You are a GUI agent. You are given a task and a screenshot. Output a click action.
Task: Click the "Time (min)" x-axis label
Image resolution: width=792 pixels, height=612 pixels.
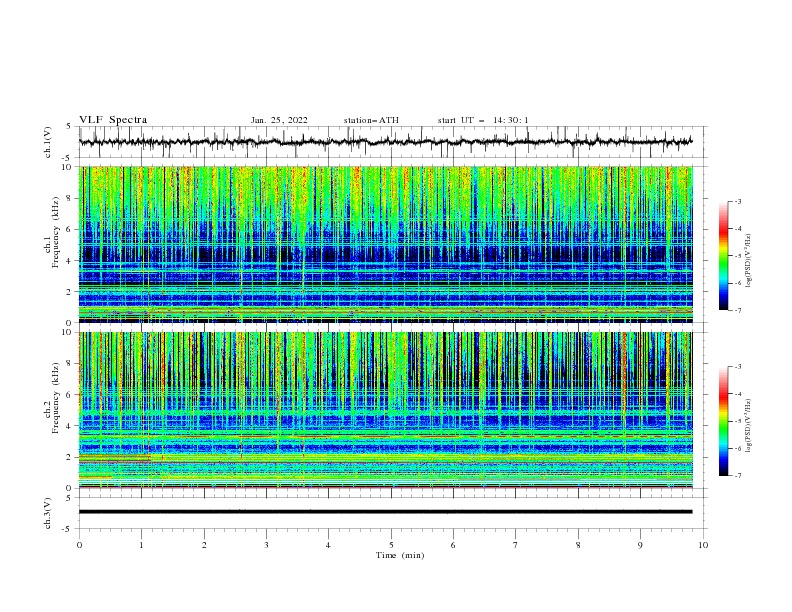pos(400,555)
